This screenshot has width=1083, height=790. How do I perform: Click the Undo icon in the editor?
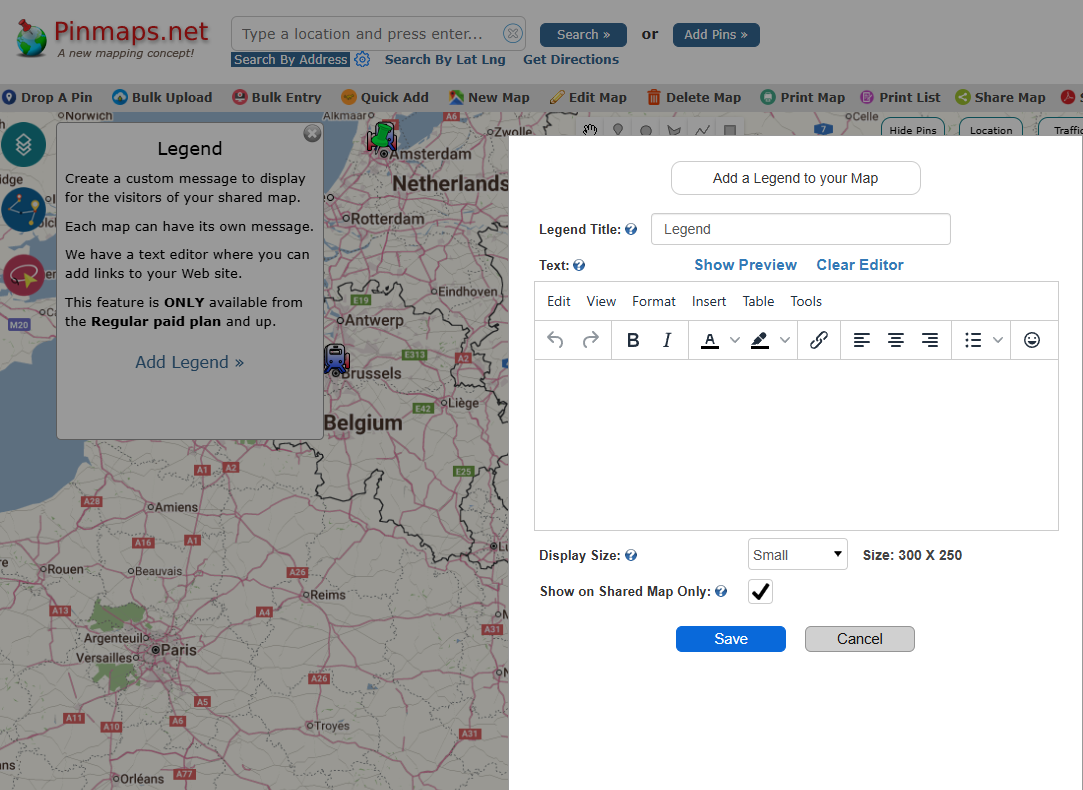[555, 340]
